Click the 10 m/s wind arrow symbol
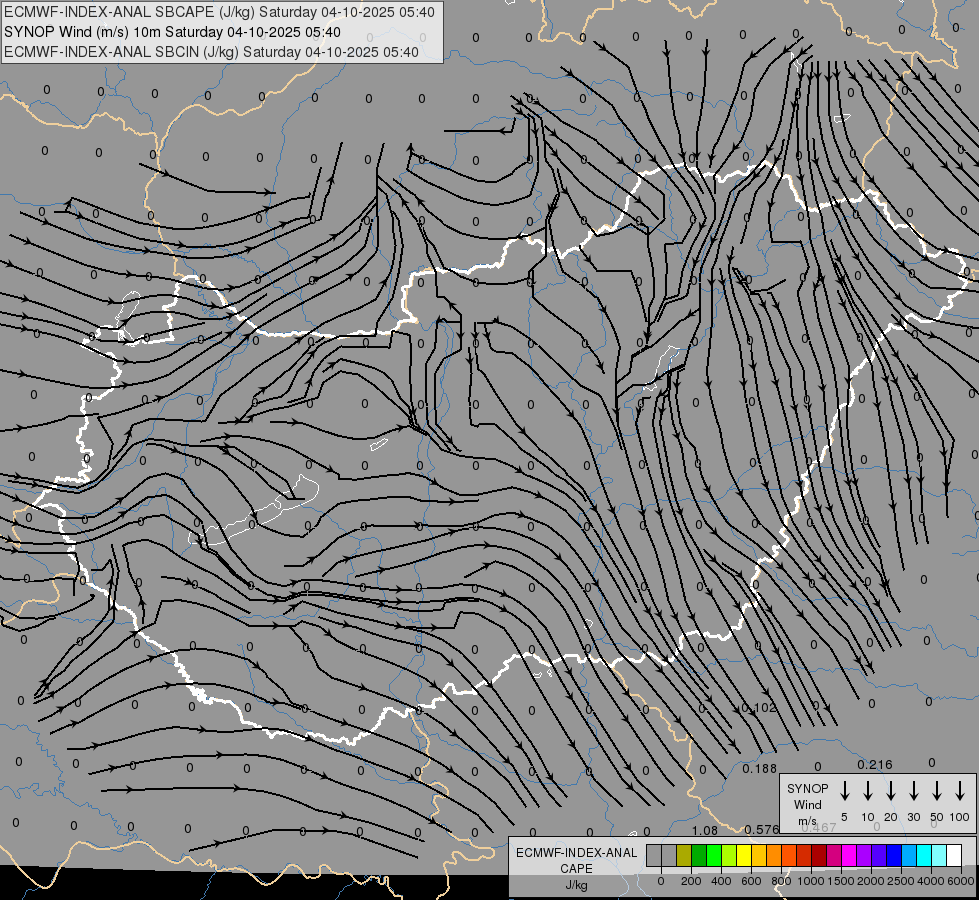This screenshot has width=979, height=900. tap(867, 791)
